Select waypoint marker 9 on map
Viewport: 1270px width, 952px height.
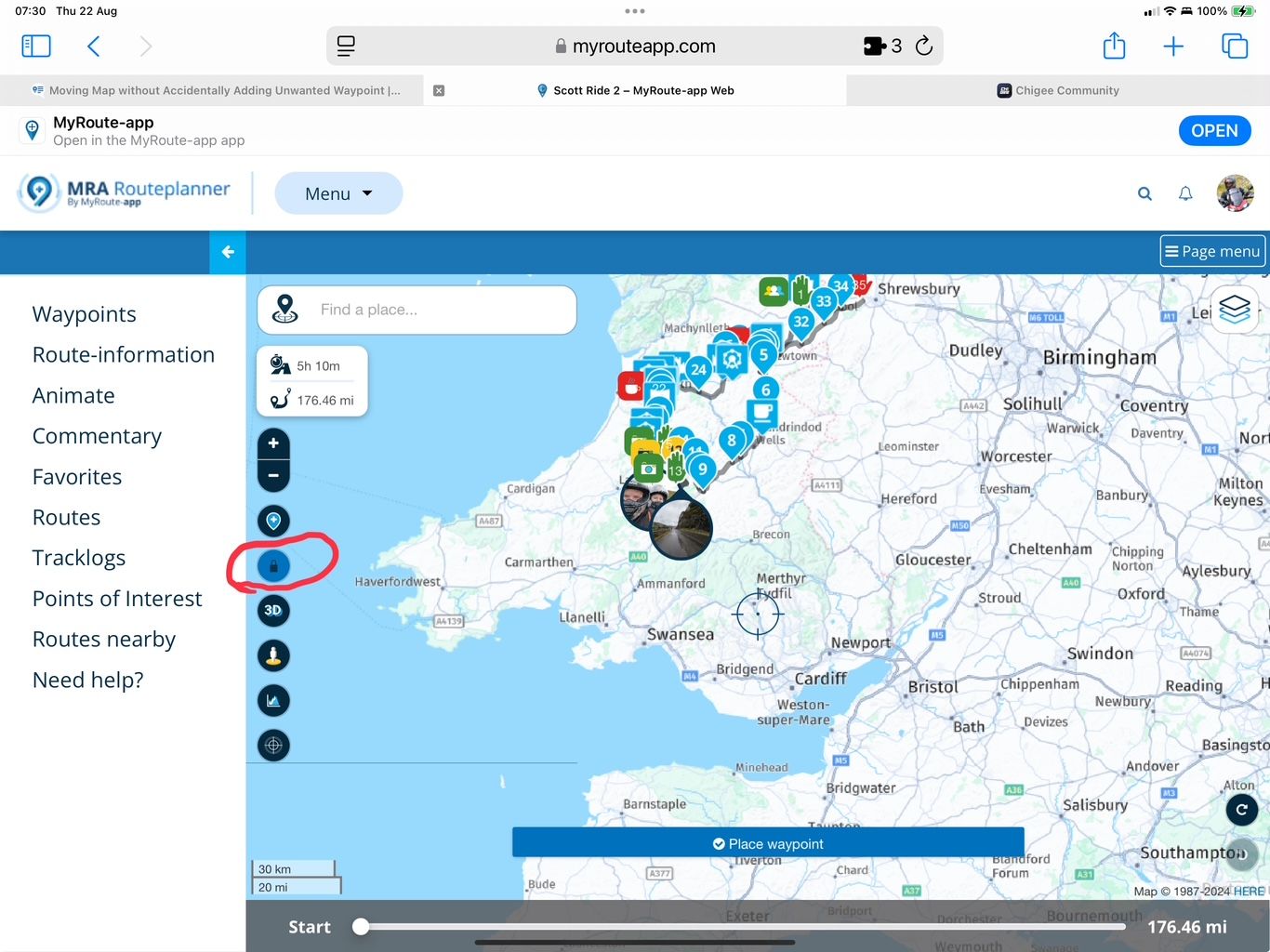[x=703, y=469]
